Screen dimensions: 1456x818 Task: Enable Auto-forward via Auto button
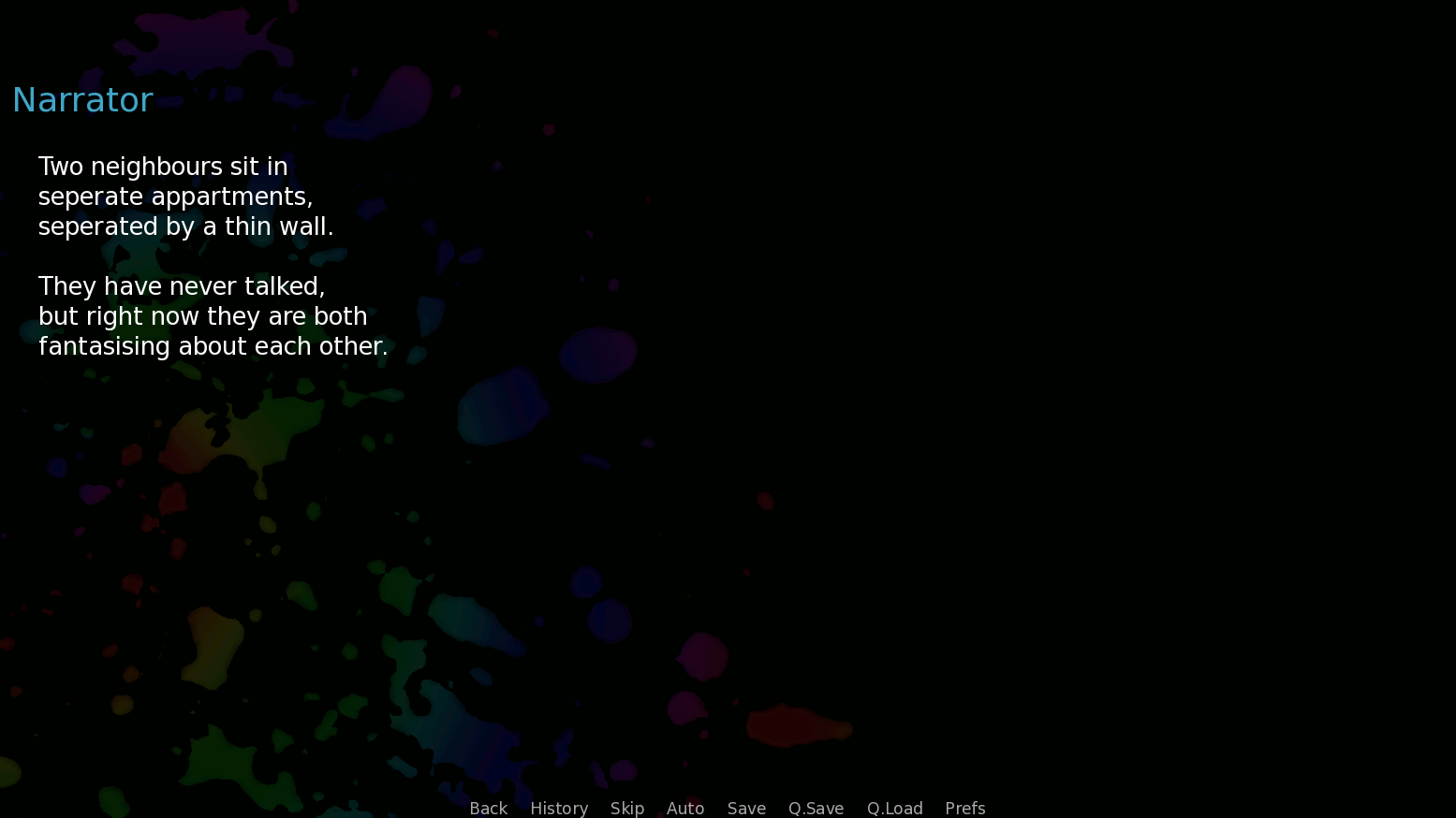684,808
